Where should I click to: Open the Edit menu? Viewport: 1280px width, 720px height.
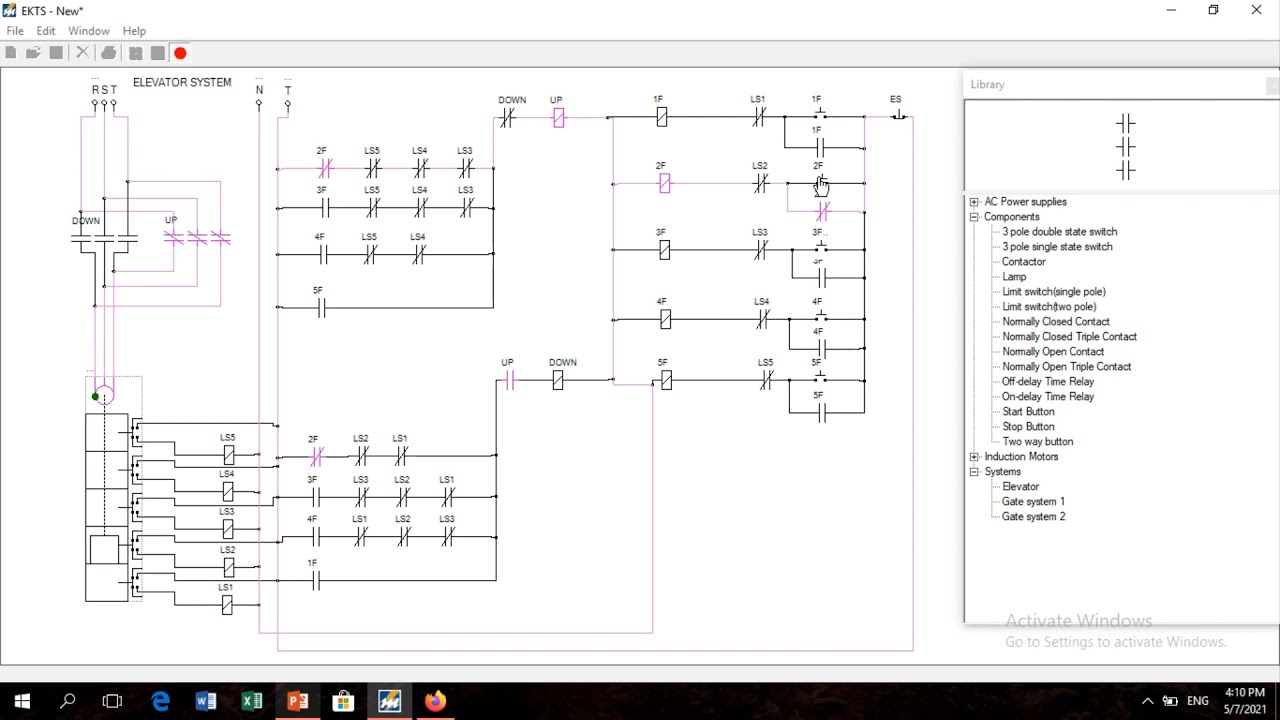tap(46, 31)
